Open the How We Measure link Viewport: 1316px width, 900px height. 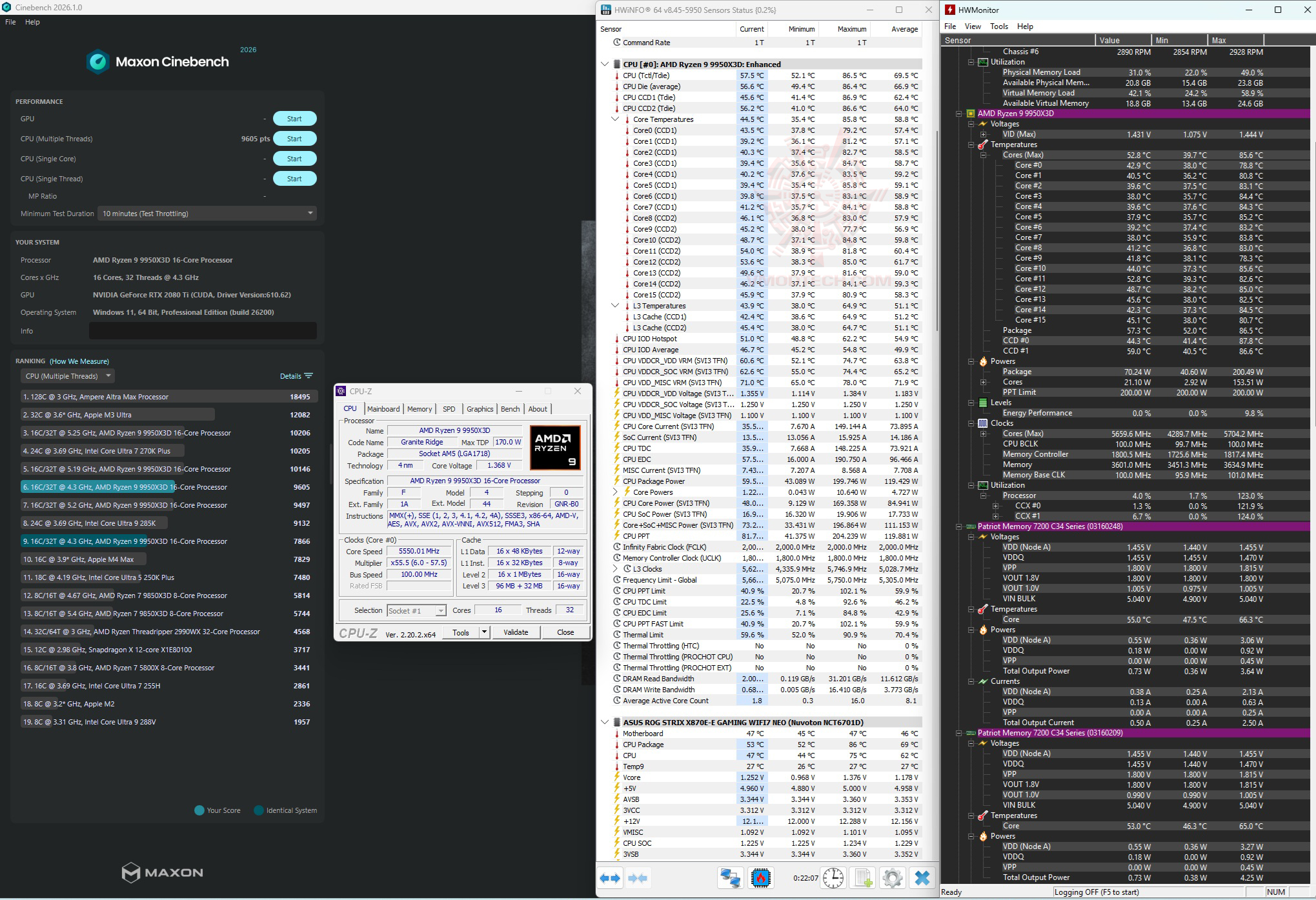tap(79, 361)
